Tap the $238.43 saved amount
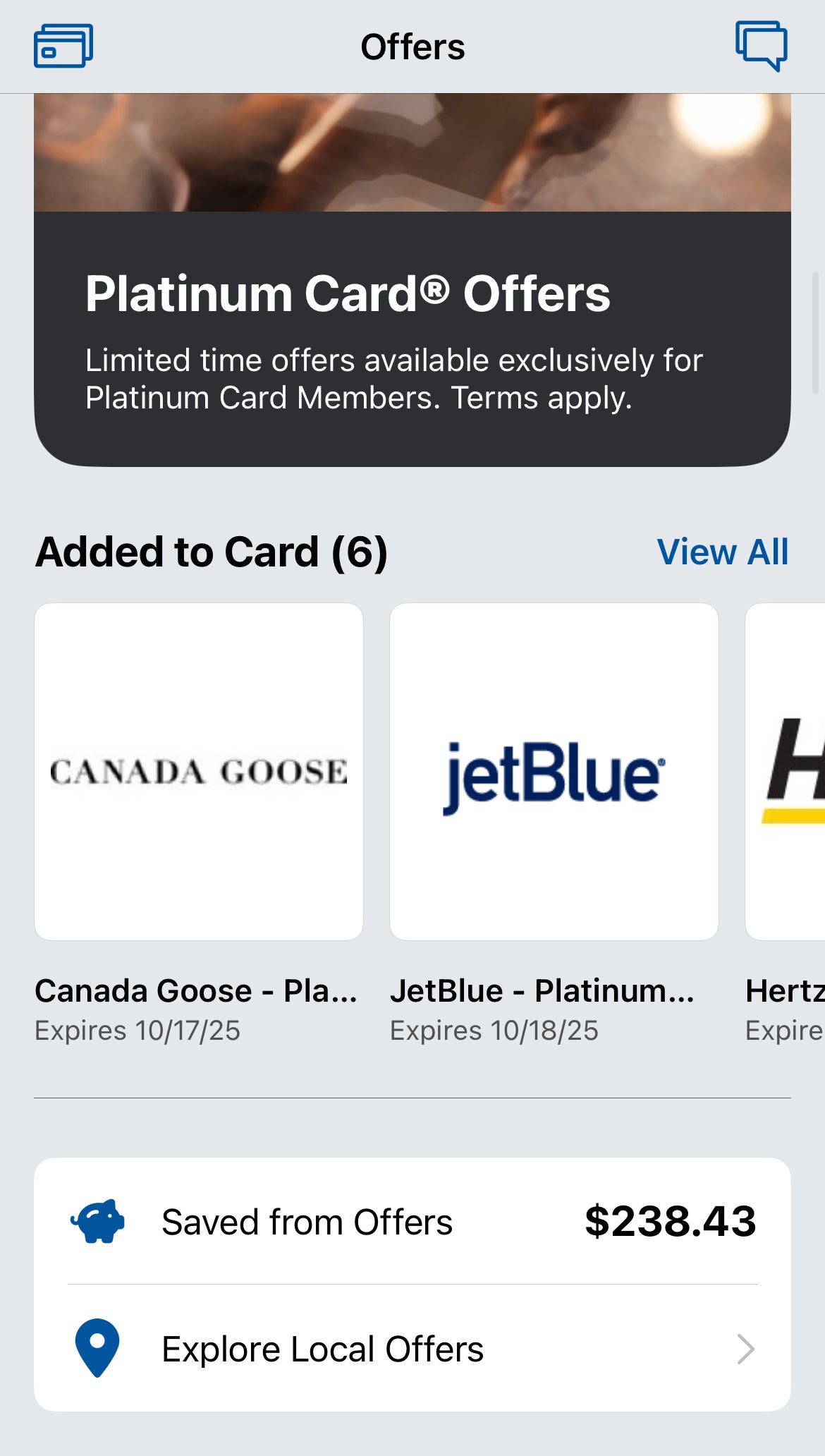 (x=670, y=1222)
